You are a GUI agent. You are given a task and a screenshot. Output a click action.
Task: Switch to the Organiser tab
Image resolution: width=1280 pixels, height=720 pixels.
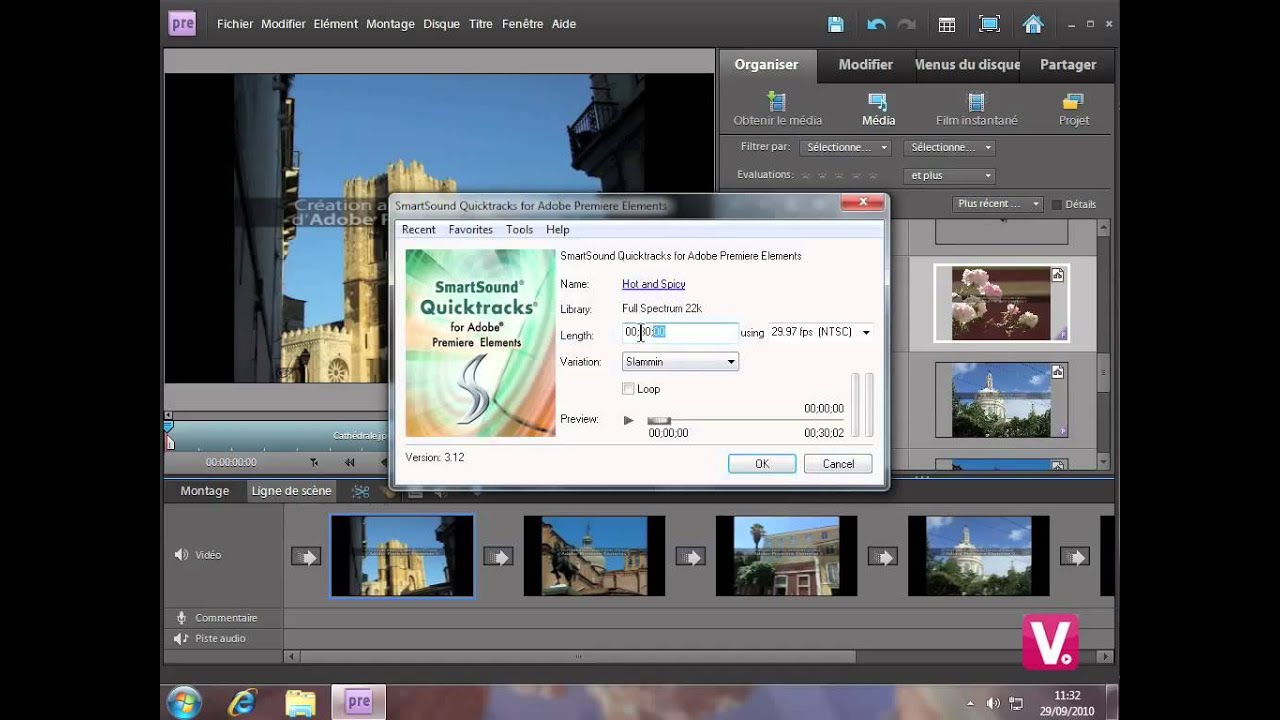tap(767, 65)
